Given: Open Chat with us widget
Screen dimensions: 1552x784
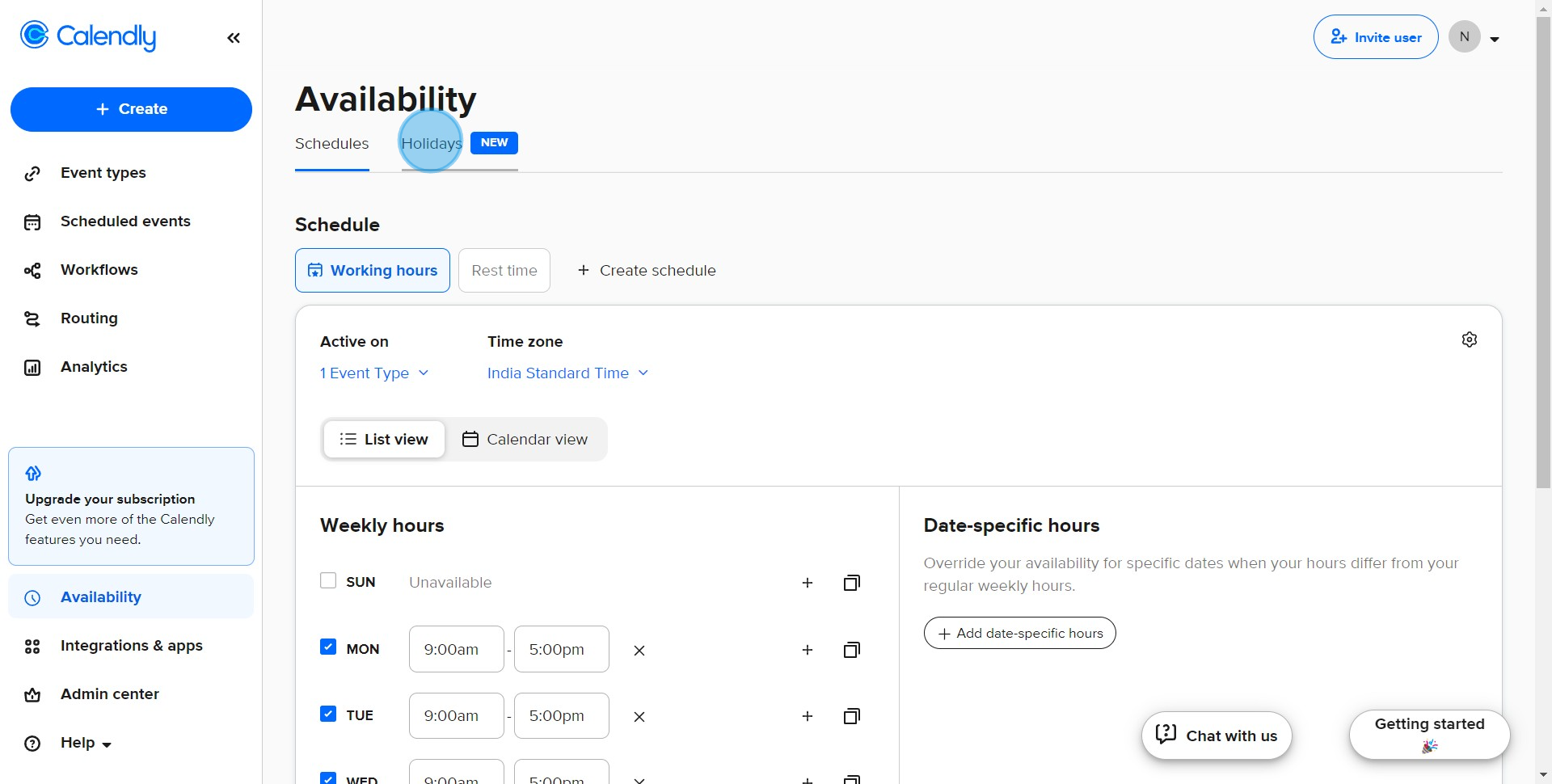Looking at the screenshot, I should coord(1217,736).
